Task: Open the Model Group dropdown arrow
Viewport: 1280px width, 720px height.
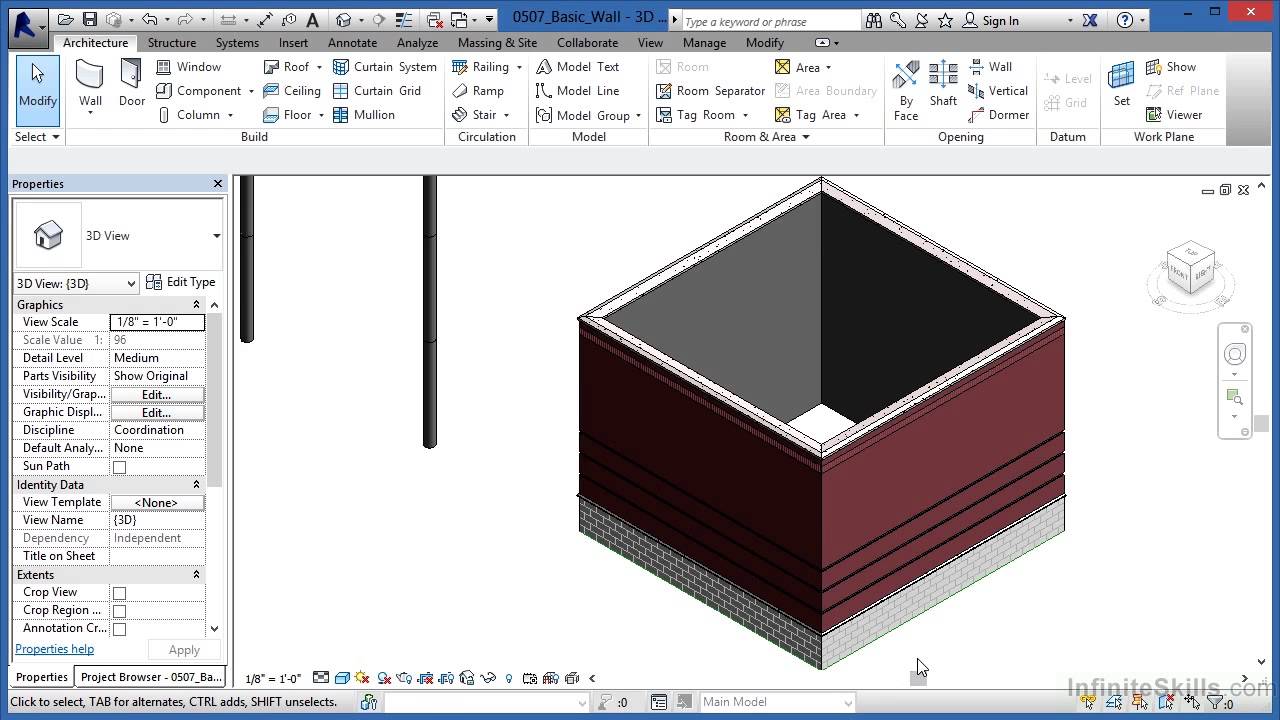Action: click(637, 115)
